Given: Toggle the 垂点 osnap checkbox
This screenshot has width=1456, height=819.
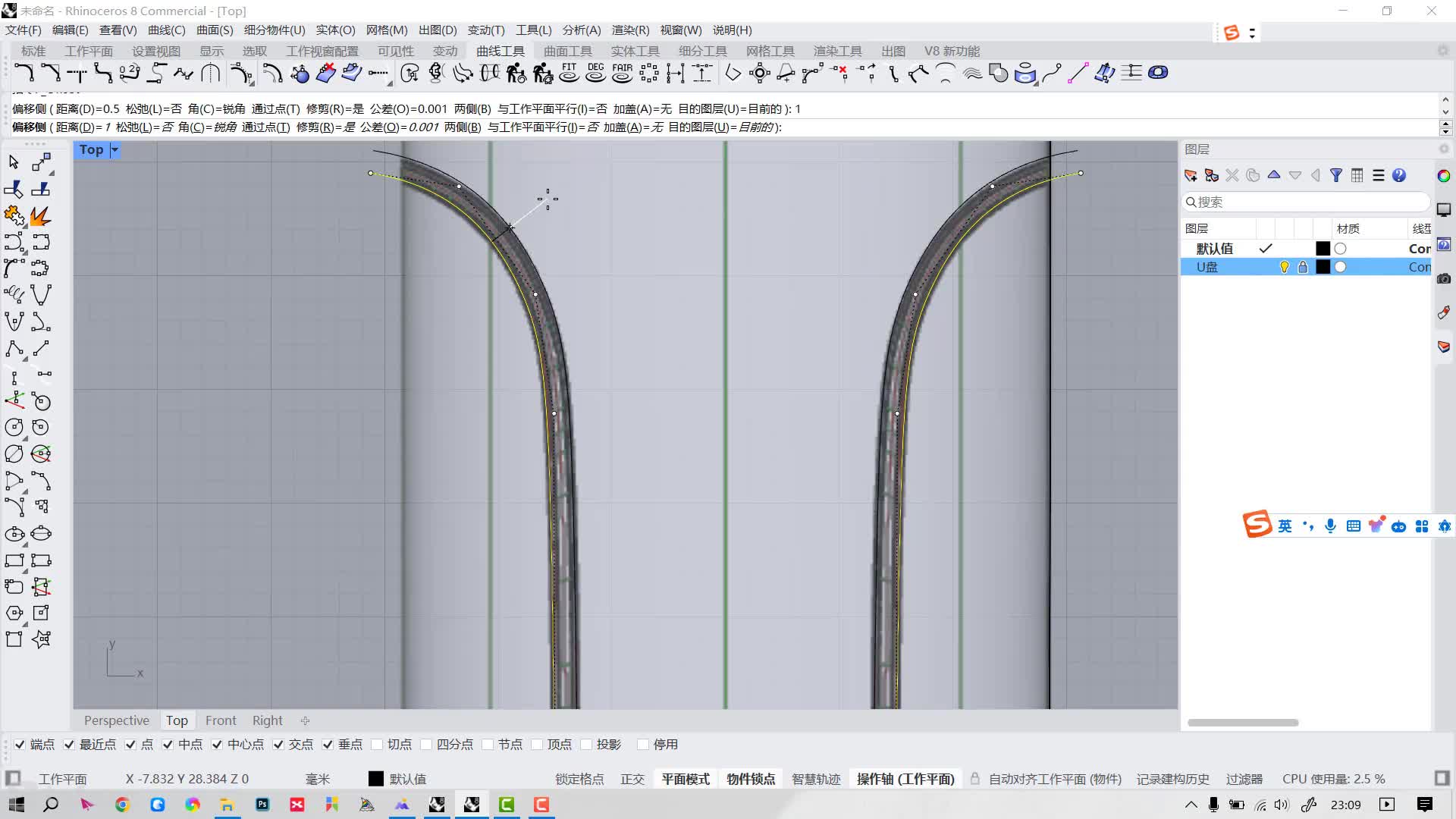Looking at the screenshot, I should 328,745.
